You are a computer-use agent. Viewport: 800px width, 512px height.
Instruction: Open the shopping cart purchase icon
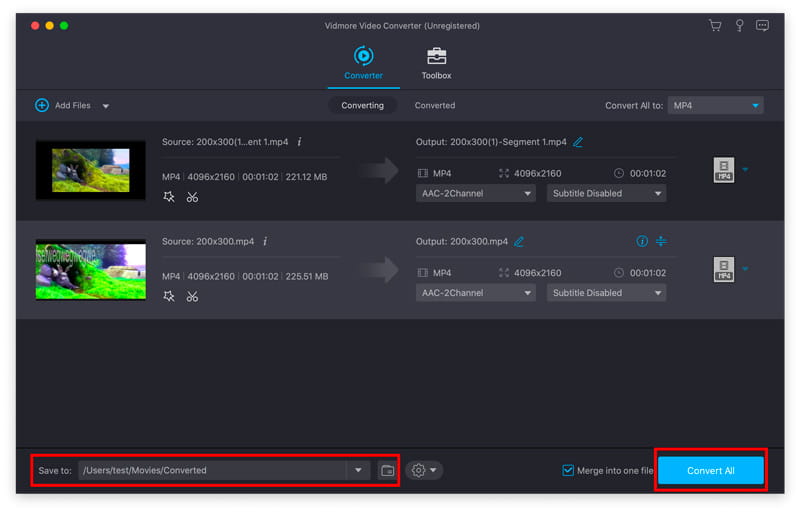tap(715, 25)
